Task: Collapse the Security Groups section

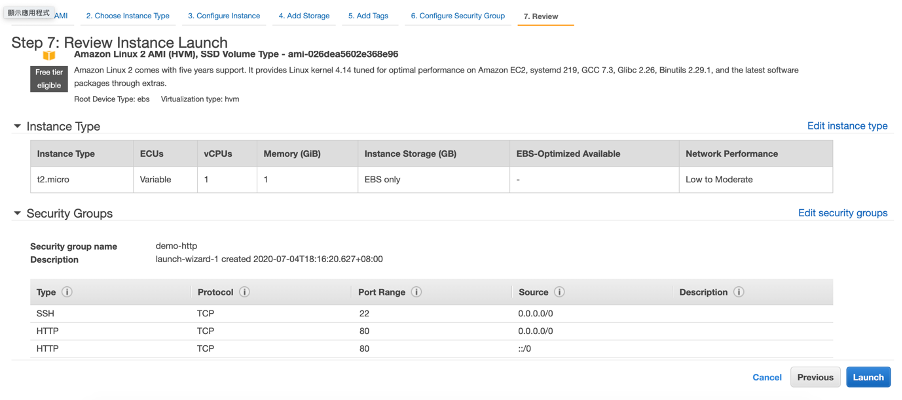Action: click(17, 214)
